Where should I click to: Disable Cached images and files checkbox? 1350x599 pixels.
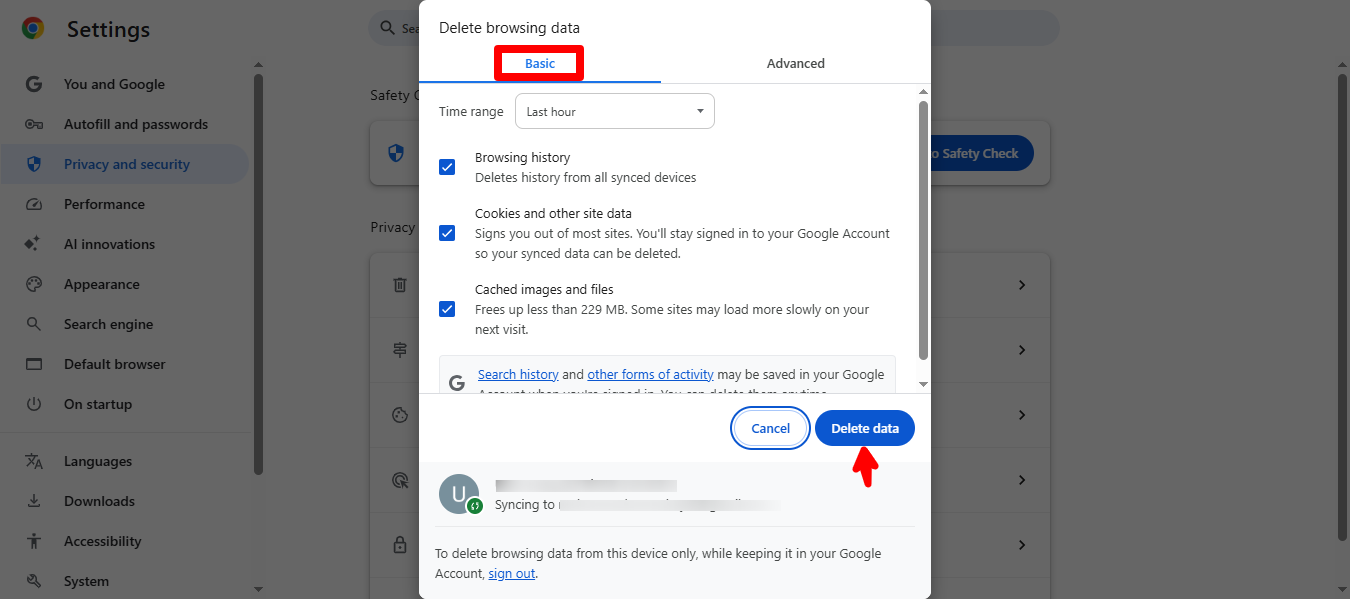(447, 309)
